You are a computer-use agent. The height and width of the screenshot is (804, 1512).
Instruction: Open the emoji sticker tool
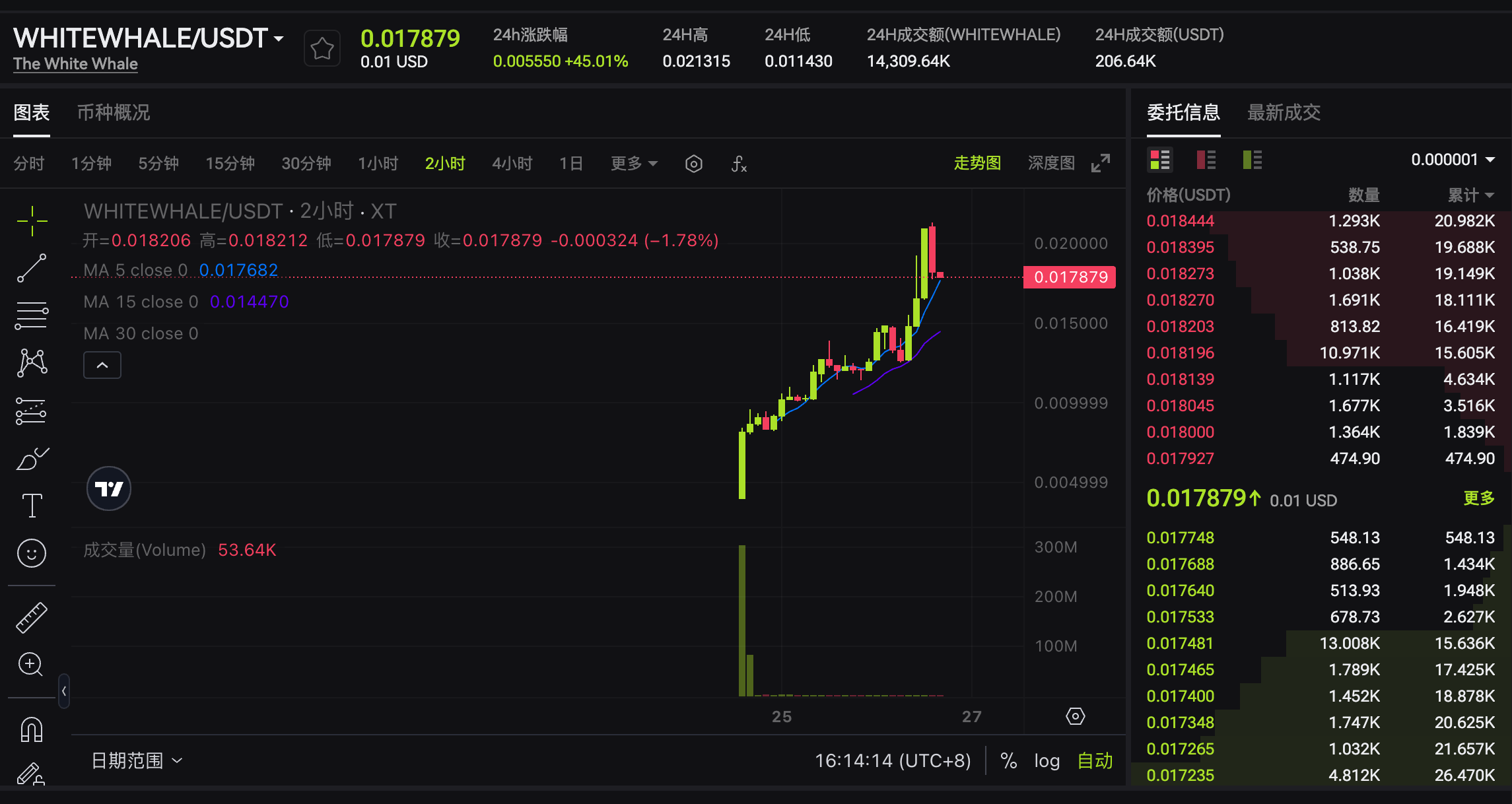[32, 553]
